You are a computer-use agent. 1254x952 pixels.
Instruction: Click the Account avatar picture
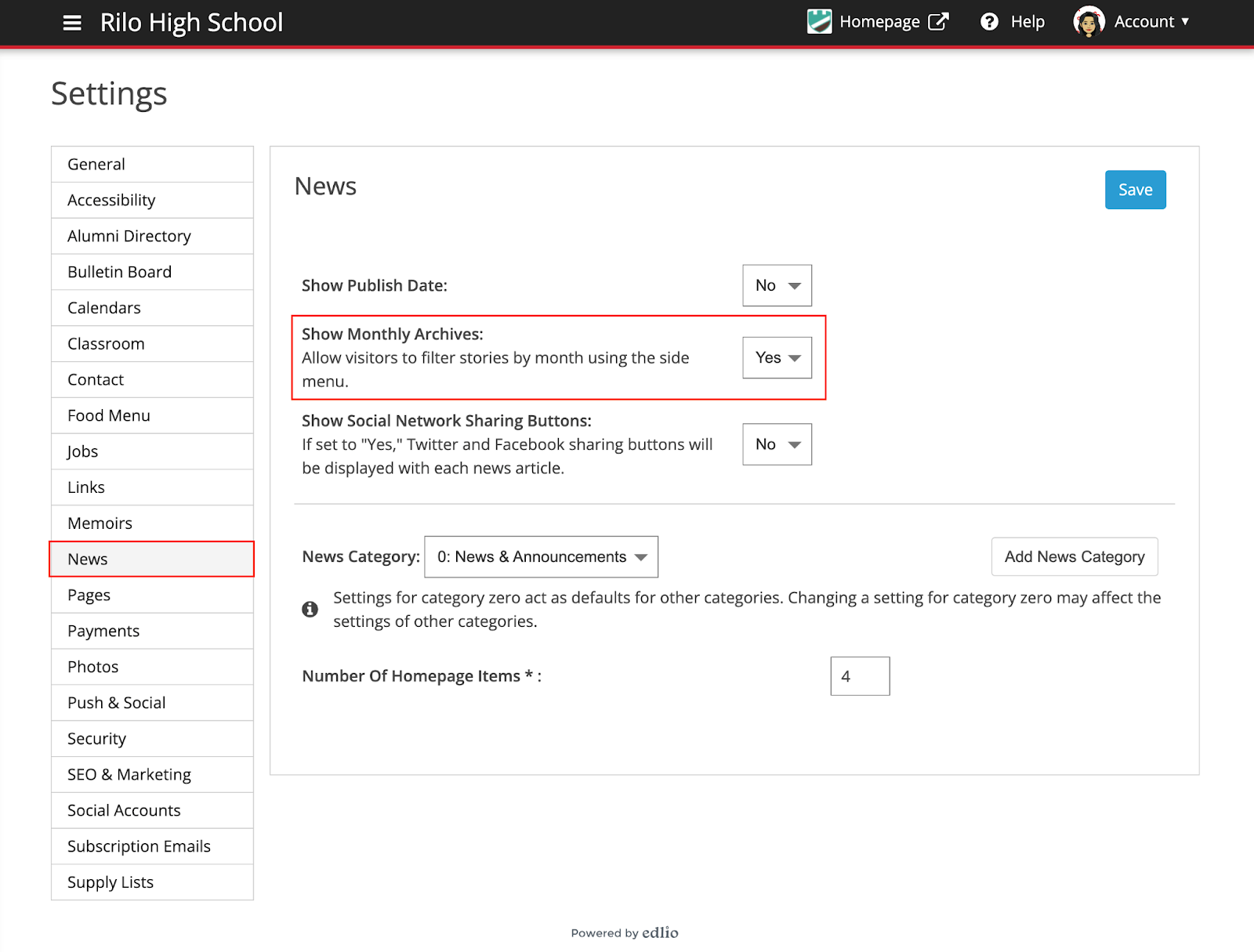tap(1089, 22)
